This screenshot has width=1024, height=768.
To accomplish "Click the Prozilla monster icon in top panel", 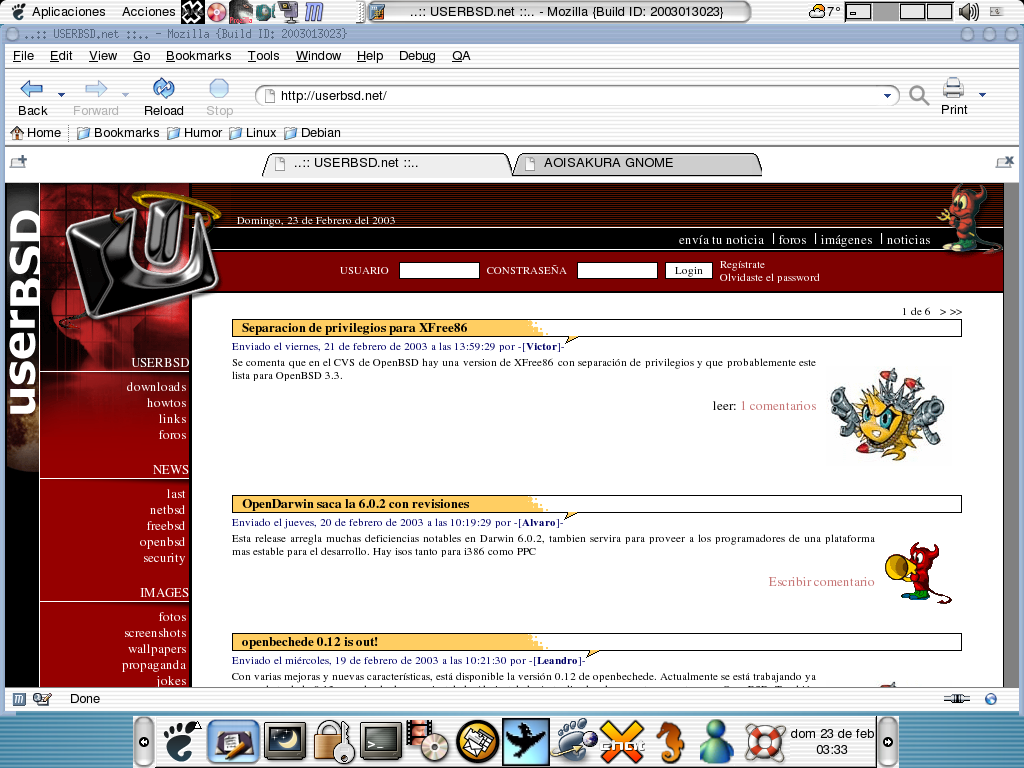I will 240,11.
